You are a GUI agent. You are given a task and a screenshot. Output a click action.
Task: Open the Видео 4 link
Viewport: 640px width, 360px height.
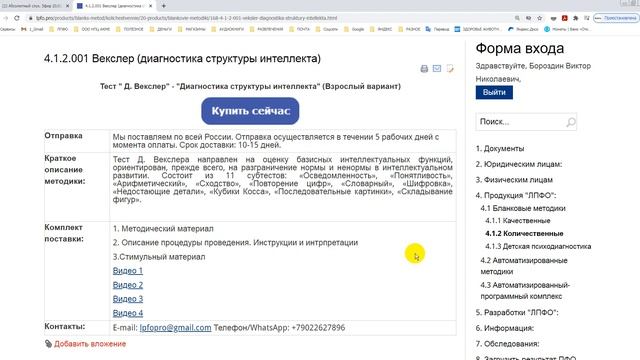point(128,313)
